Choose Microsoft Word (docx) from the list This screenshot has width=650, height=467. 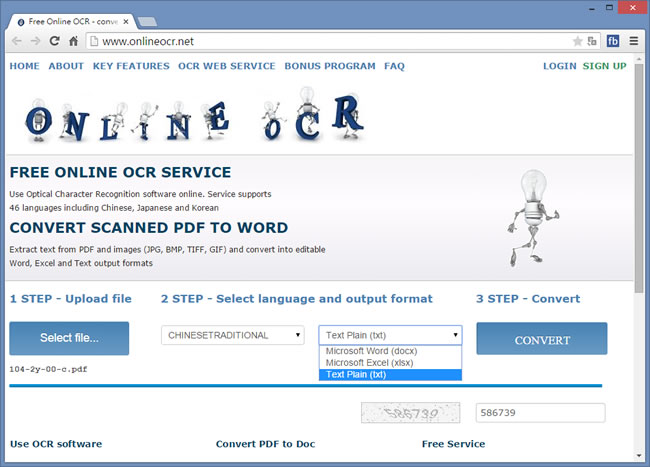tap(390, 351)
